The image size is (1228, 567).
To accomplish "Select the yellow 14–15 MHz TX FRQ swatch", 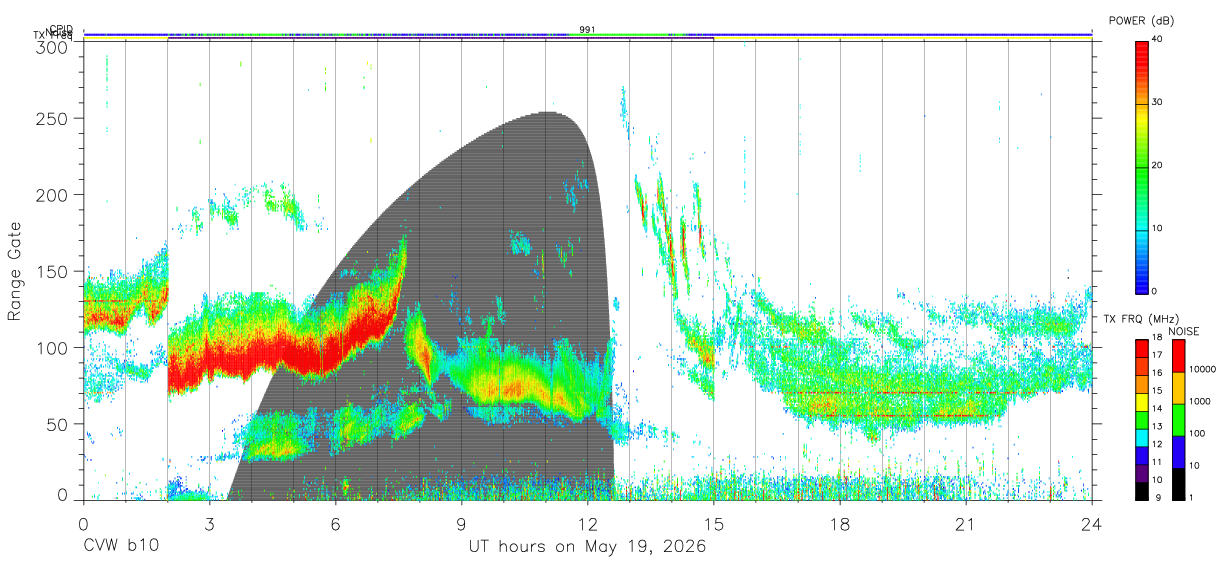I will point(1141,401).
